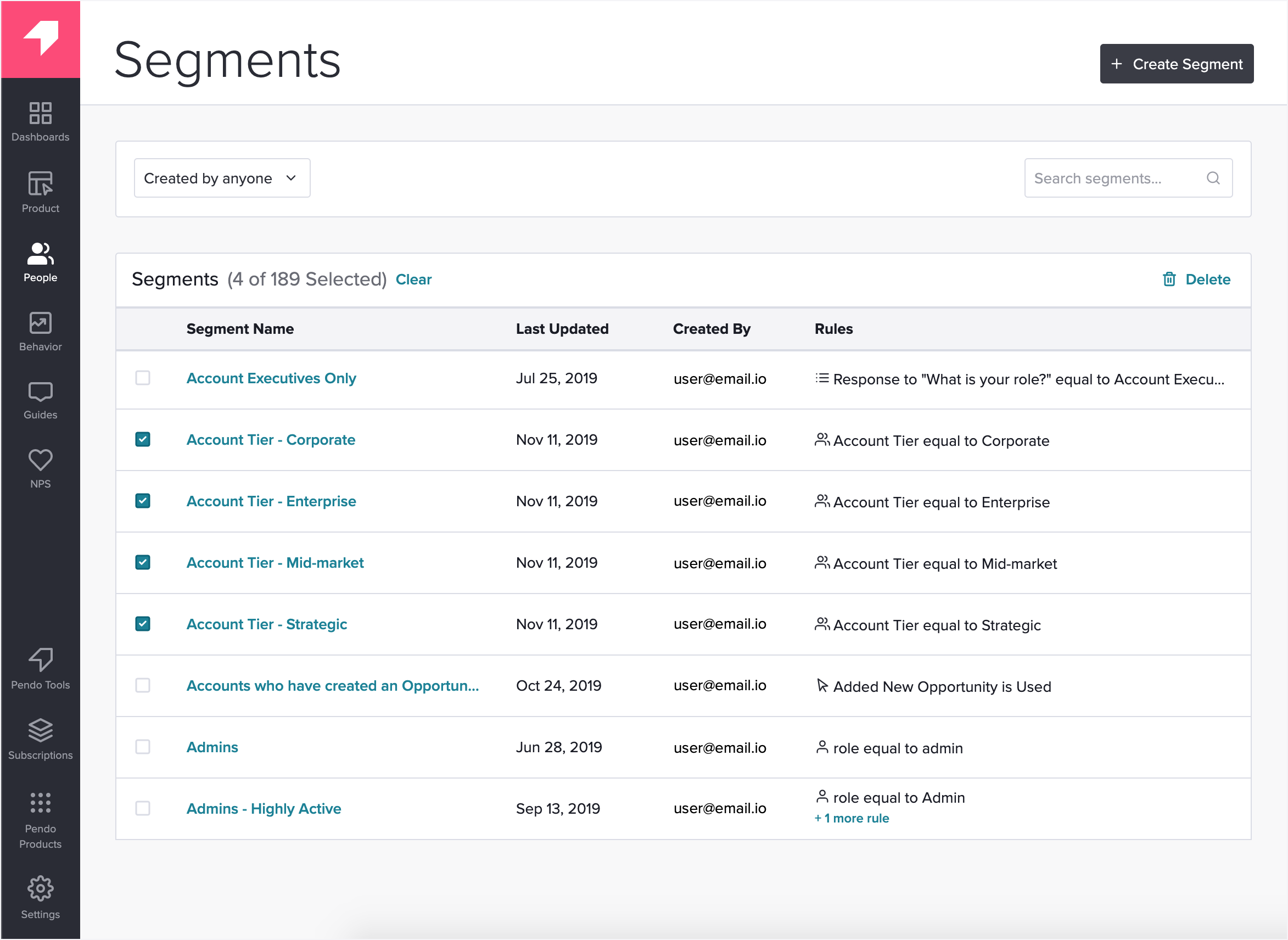Sort by Segment Name column header
The image size is (1288, 940).
pos(240,329)
